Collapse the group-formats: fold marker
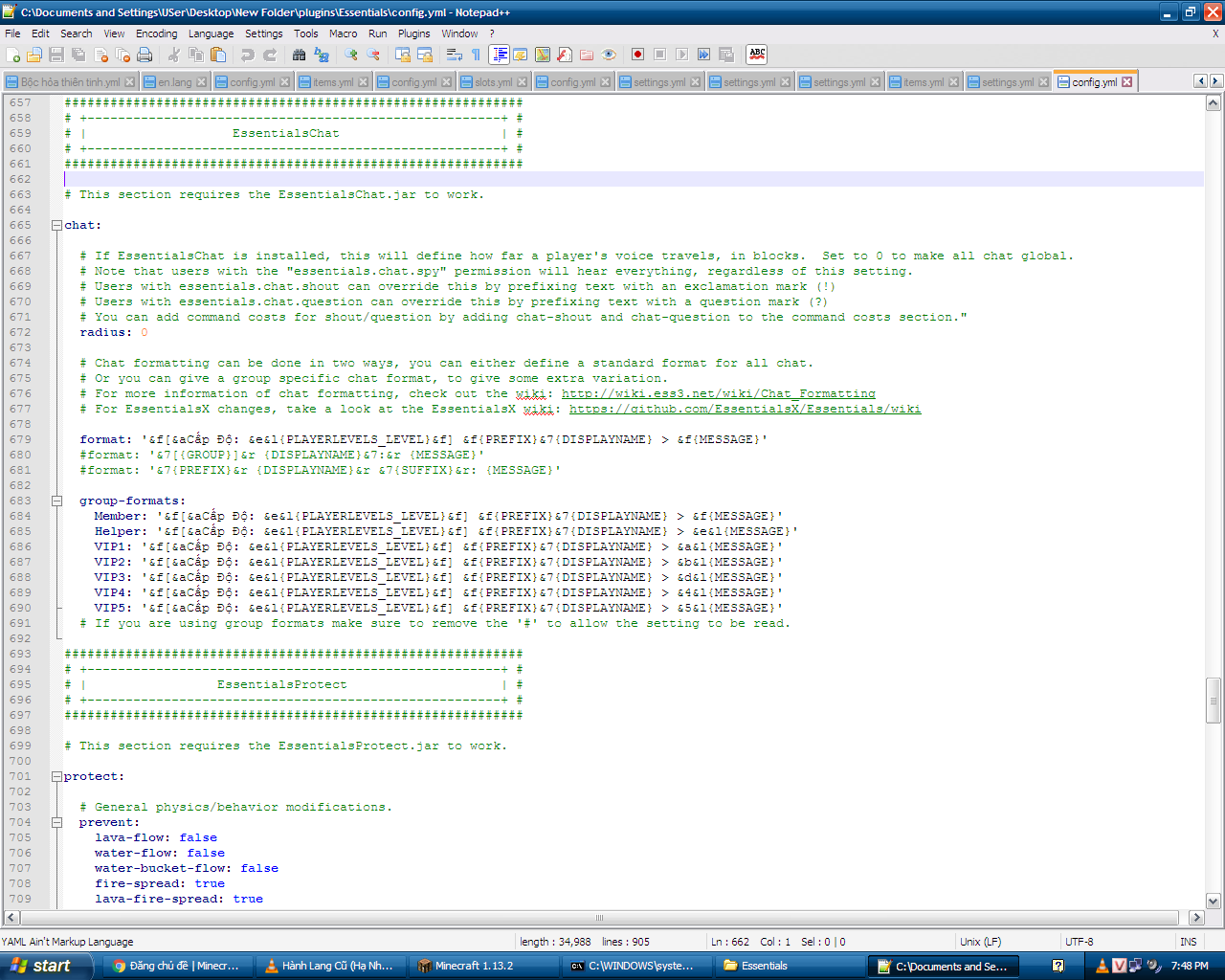This screenshot has width=1225, height=980. tap(56, 501)
